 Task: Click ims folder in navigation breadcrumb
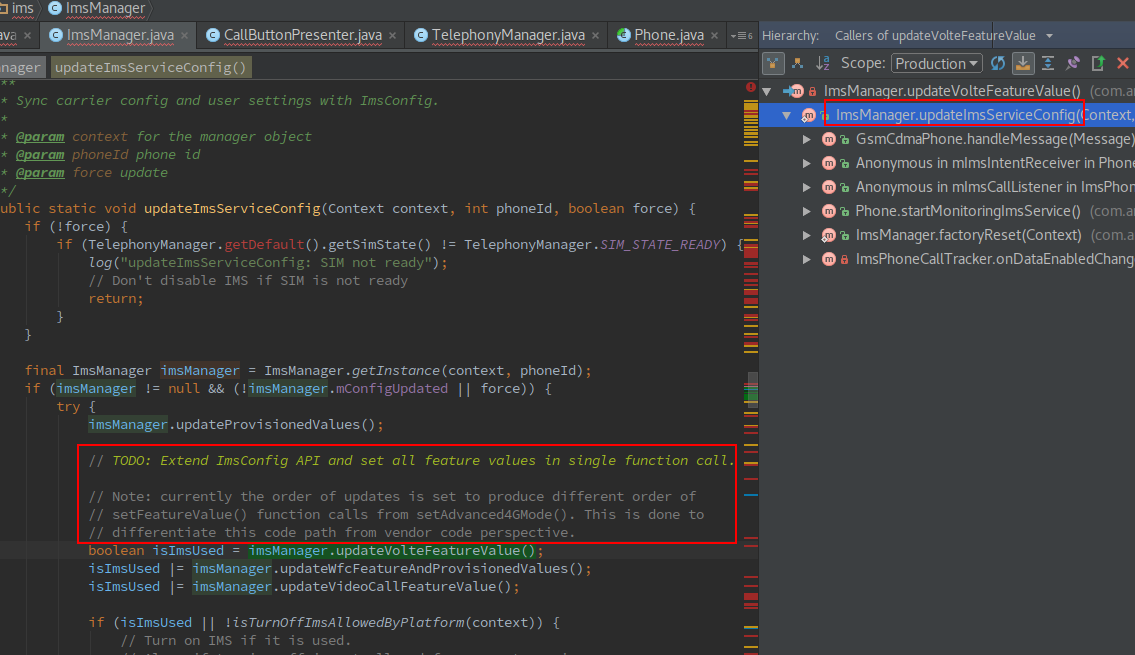tap(17, 9)
